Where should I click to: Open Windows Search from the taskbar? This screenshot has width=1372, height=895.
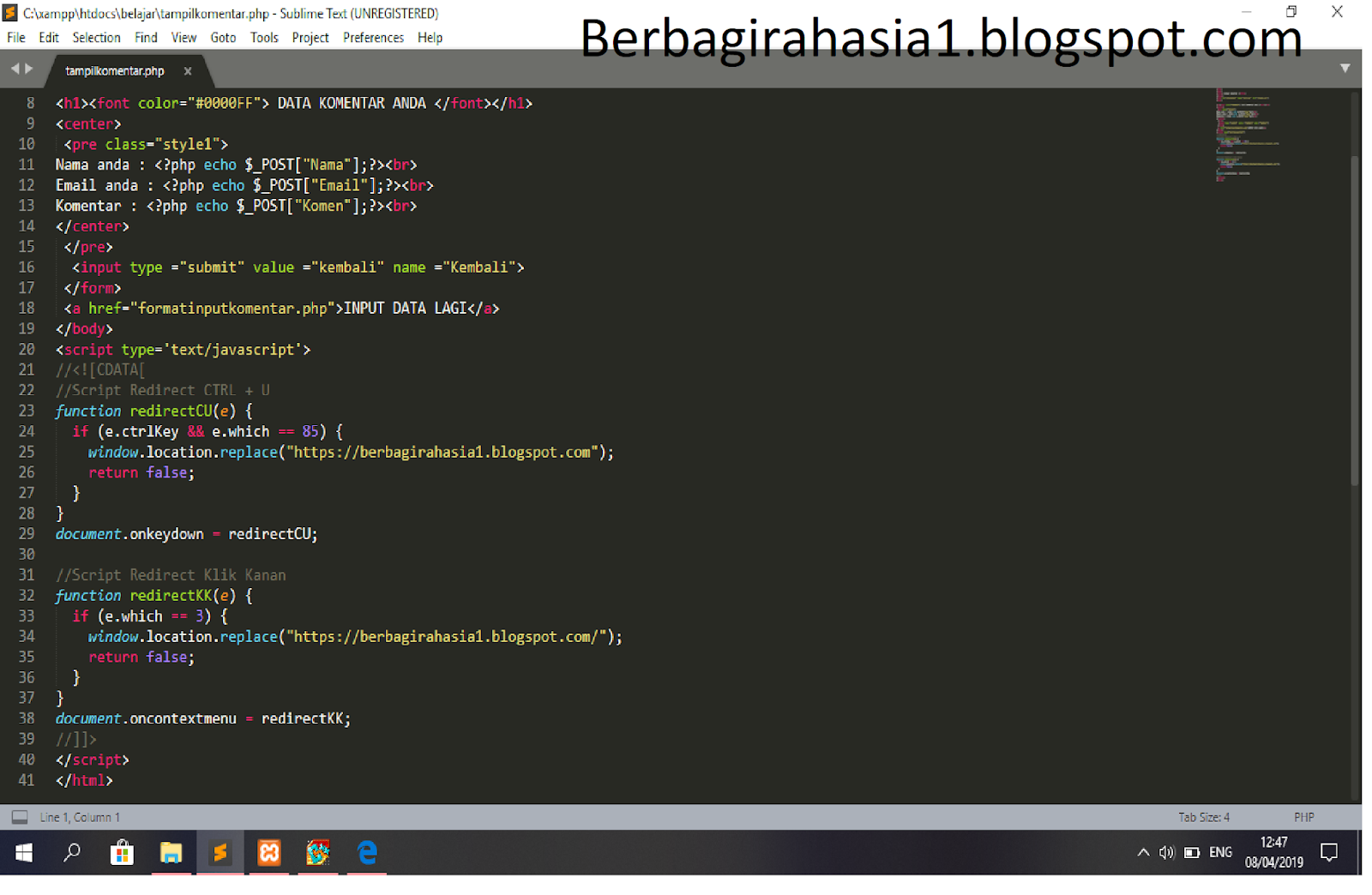[x=73, y=852]
